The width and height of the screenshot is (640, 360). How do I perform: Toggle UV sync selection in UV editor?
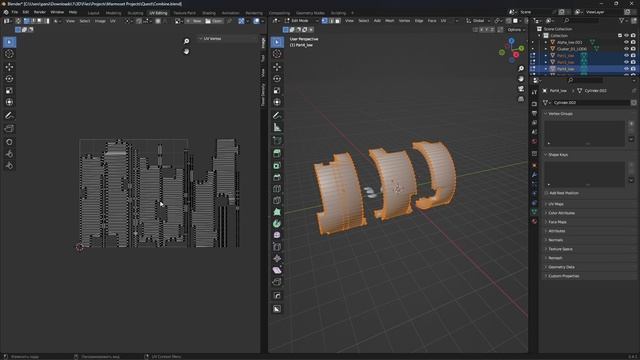(18, 21)
